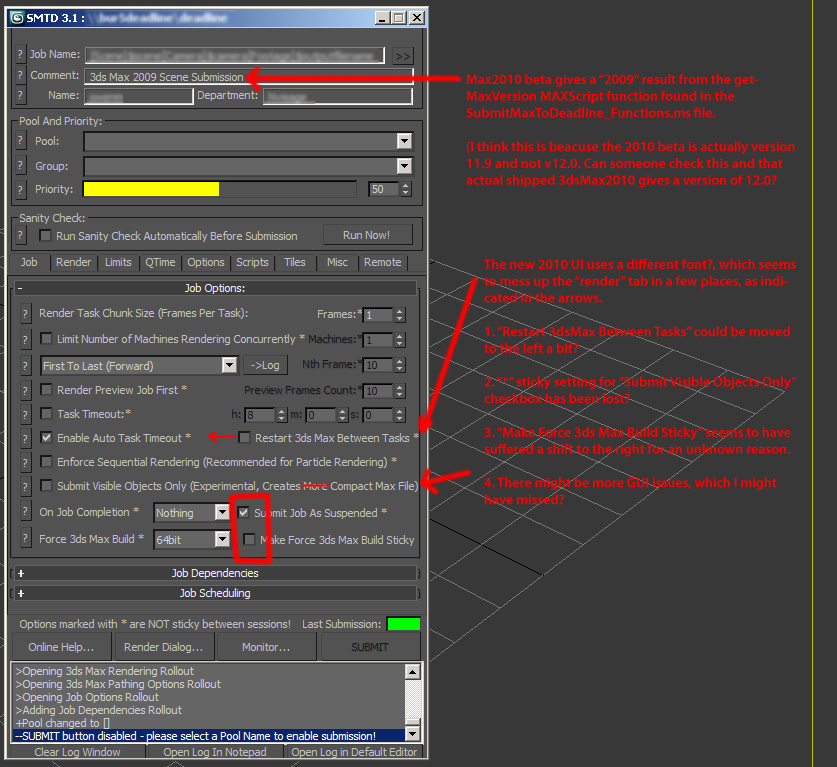Open the Render tab

74,262
